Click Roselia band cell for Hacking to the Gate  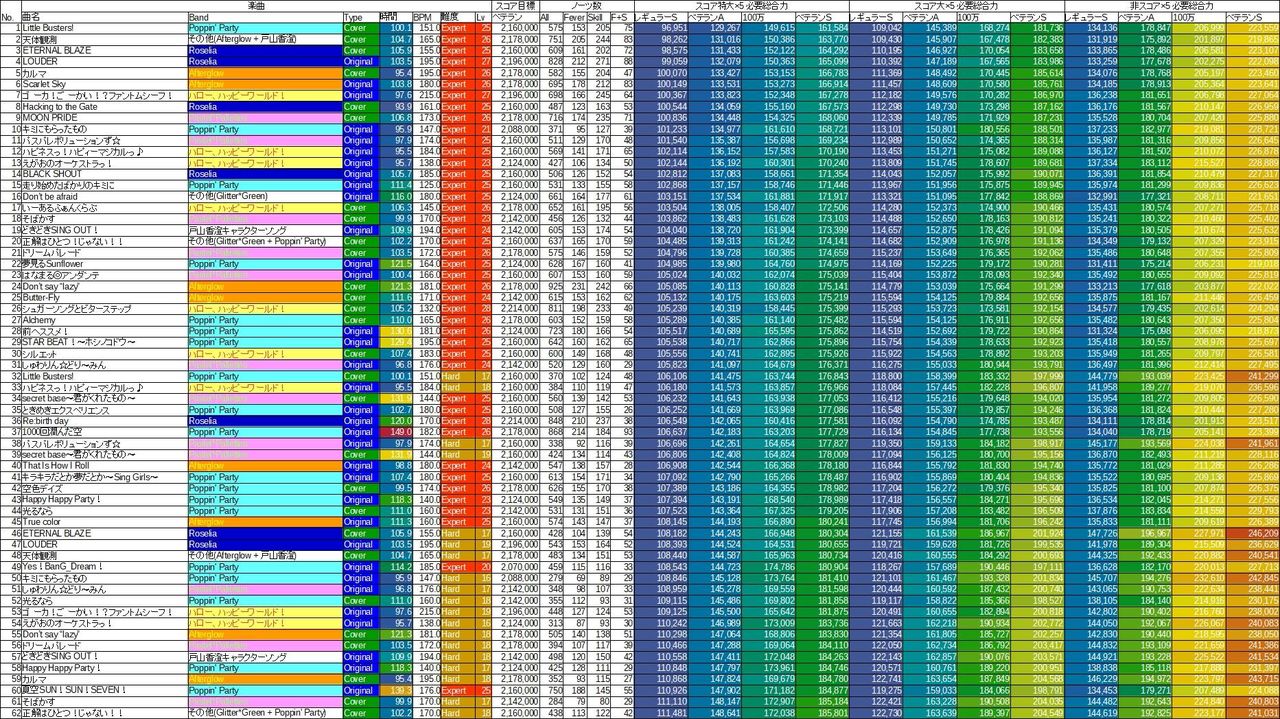coord(265,106)
